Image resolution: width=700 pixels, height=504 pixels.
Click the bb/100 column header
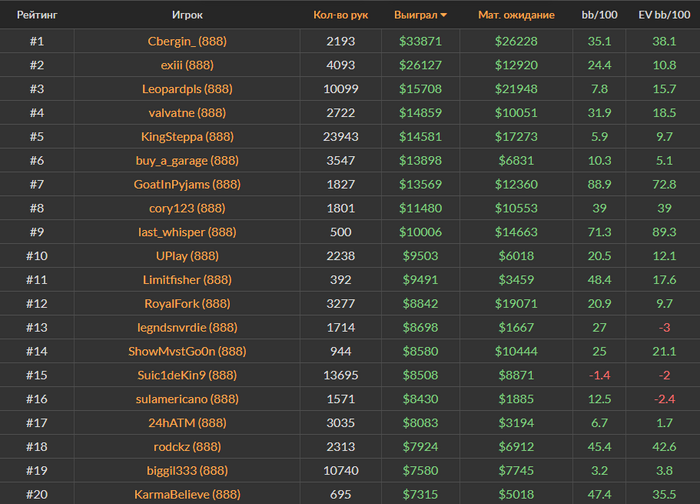(x=600, y=15)
